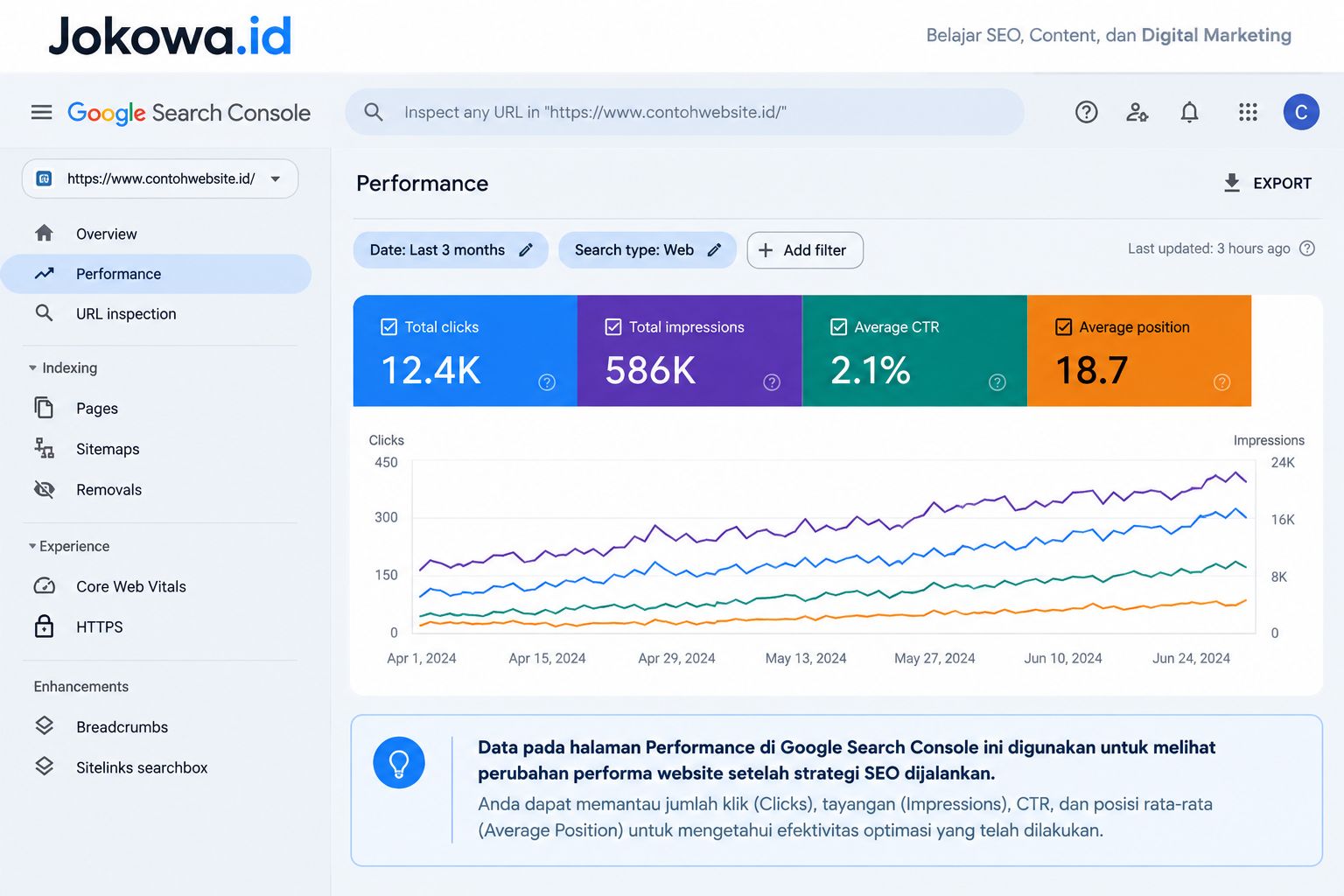Image resolution: width=1344 pixels, height=896 pixels.
Task: Click the Google Search Console logo
Action: coord(189,113)
